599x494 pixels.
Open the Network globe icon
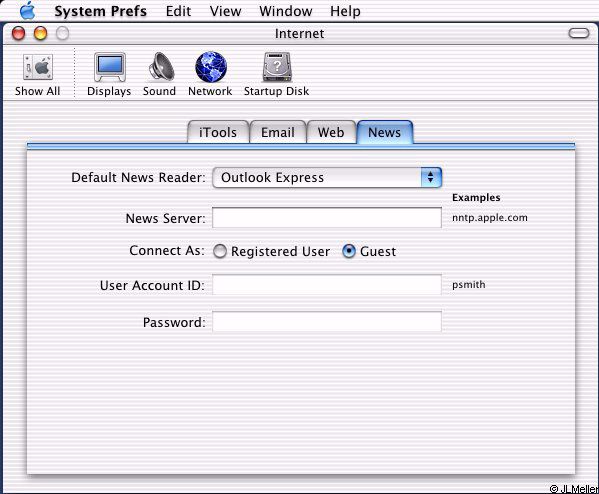211,67
